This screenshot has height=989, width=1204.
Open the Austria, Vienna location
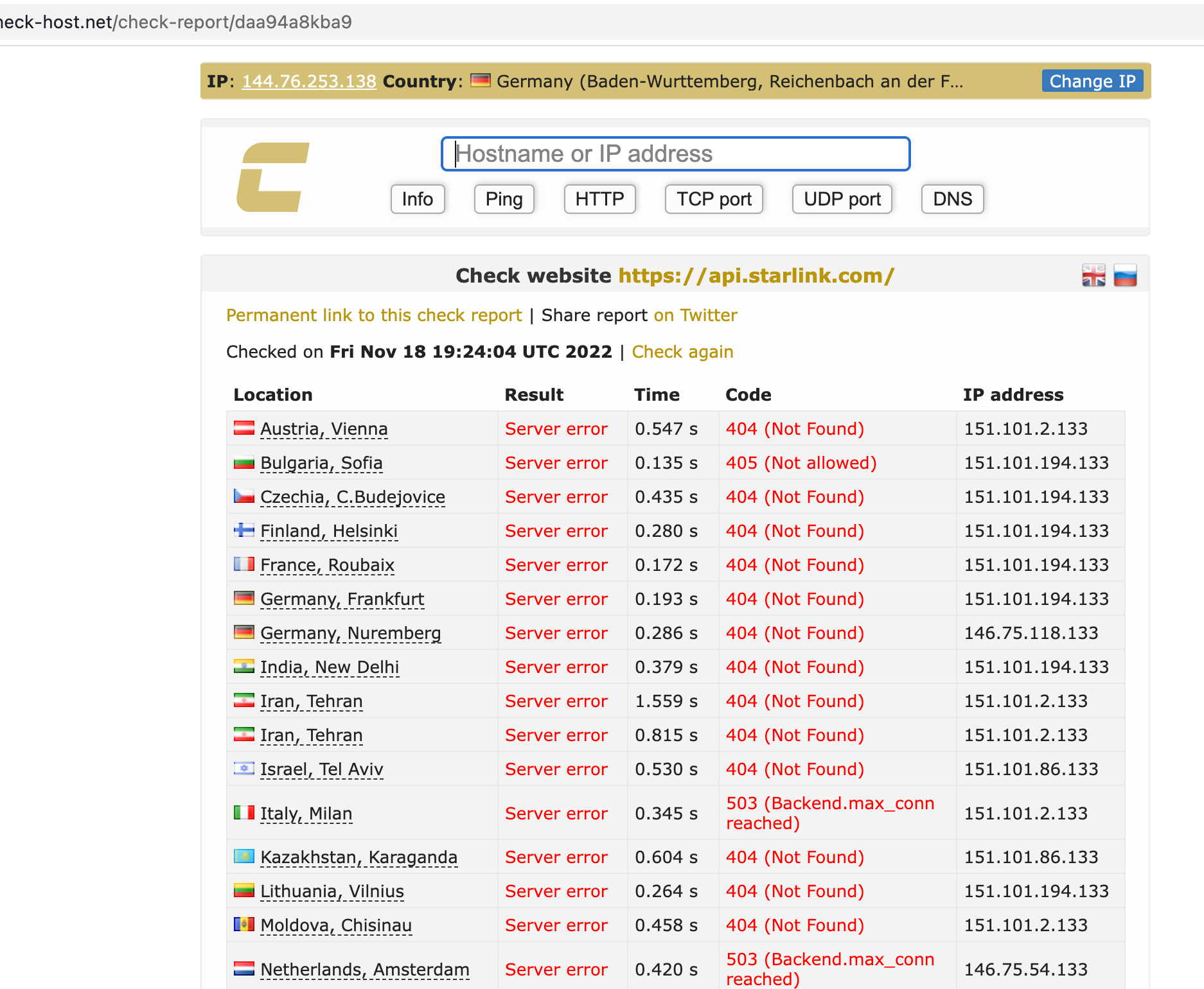pyautogui.click(x=324, y=429)
